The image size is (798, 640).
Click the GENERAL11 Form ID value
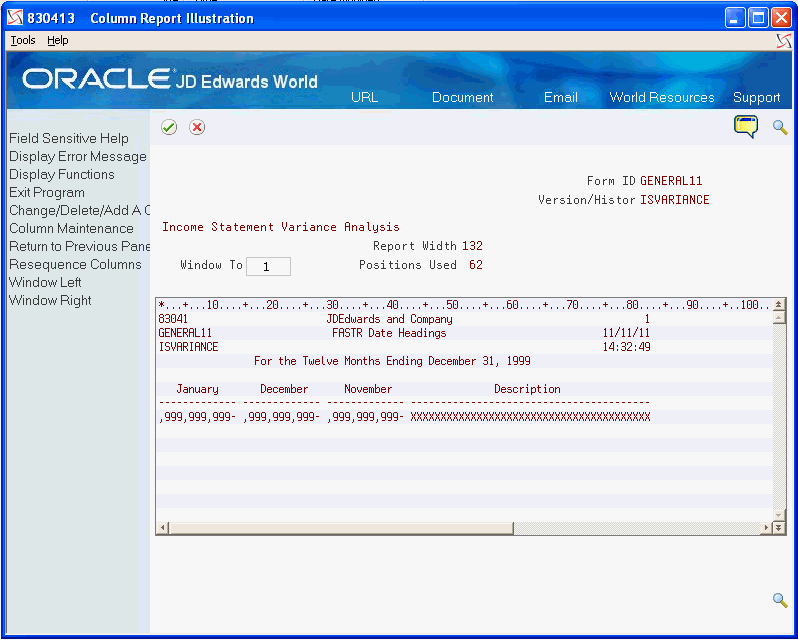click(671, 181)
